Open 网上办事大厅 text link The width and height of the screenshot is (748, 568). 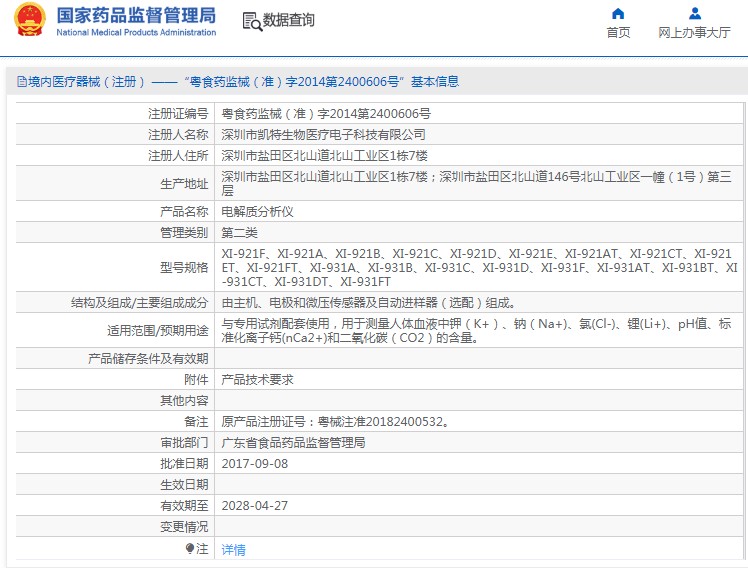694,32
